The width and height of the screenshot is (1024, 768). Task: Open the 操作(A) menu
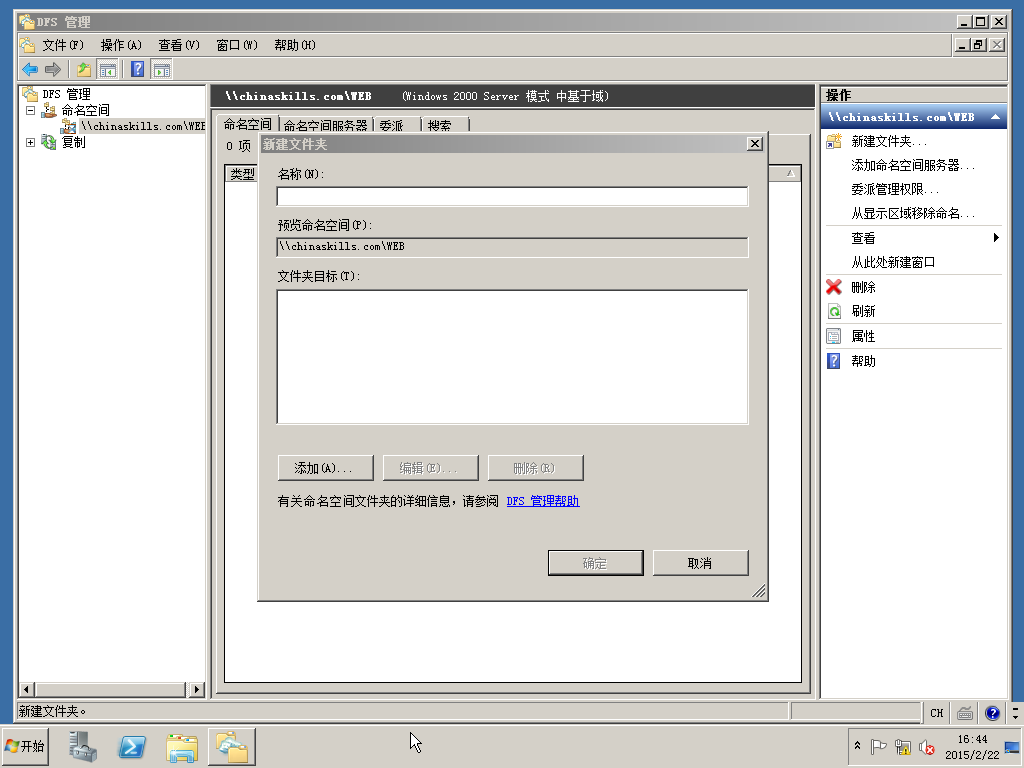(121, 45)
